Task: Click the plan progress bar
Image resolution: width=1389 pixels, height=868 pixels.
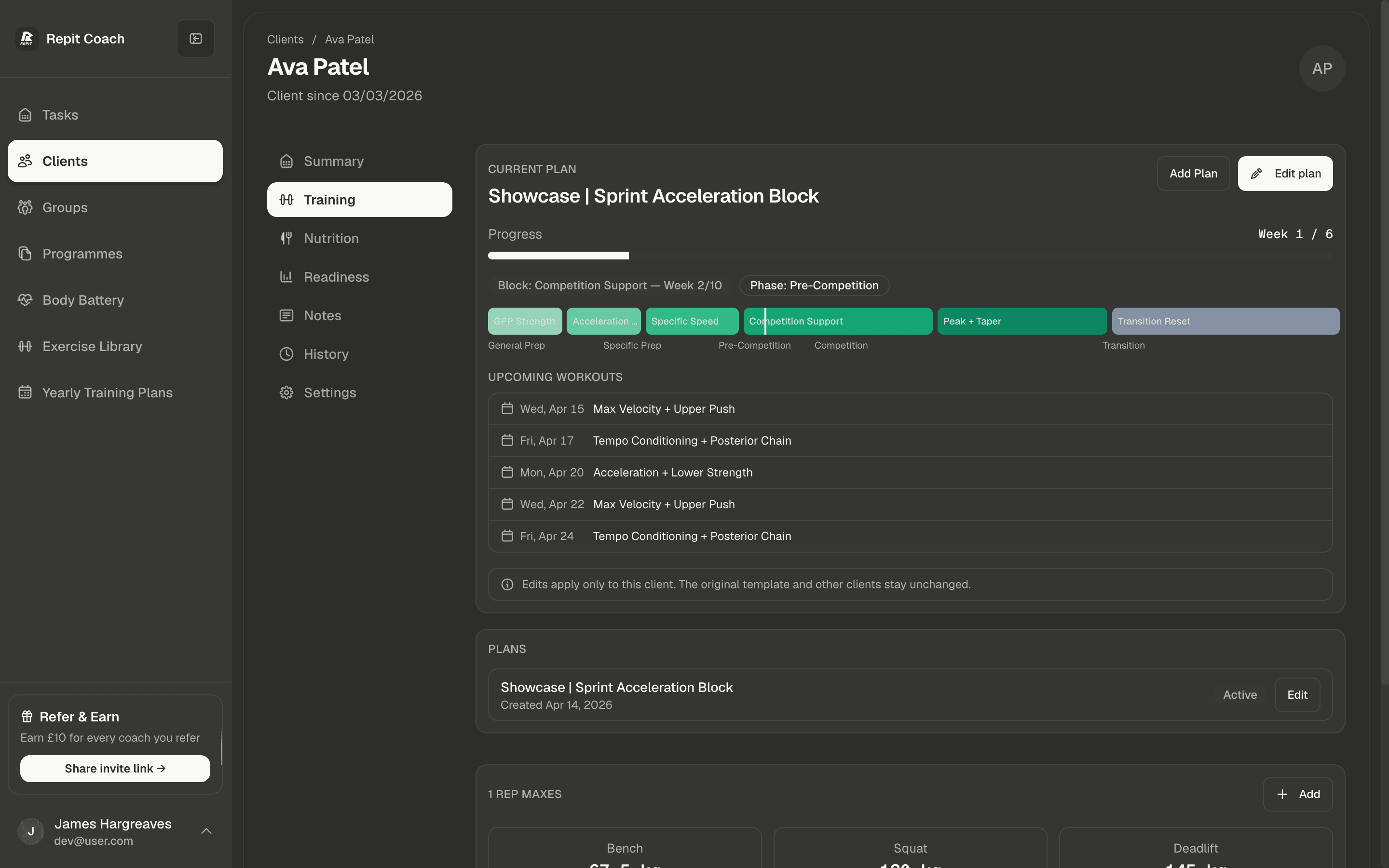Action: click(910, 256)
